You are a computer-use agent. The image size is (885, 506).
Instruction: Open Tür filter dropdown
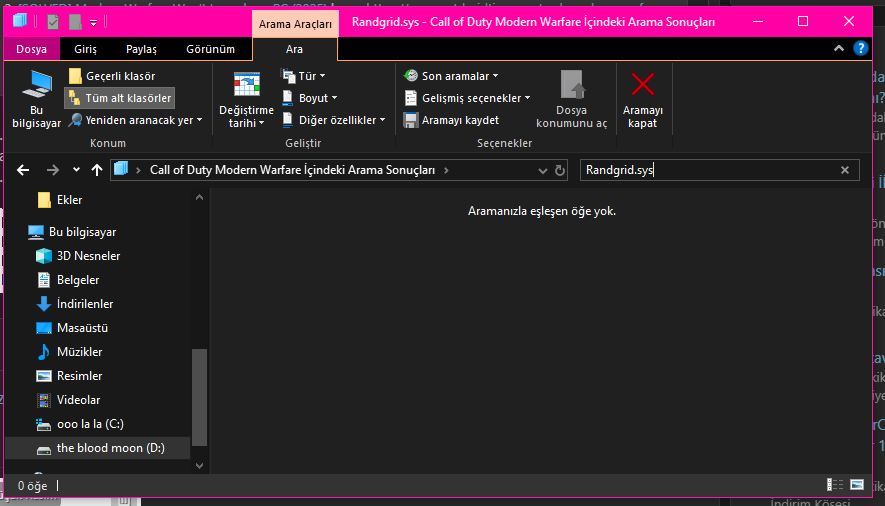pyautogui.click(x=304, y=76)
